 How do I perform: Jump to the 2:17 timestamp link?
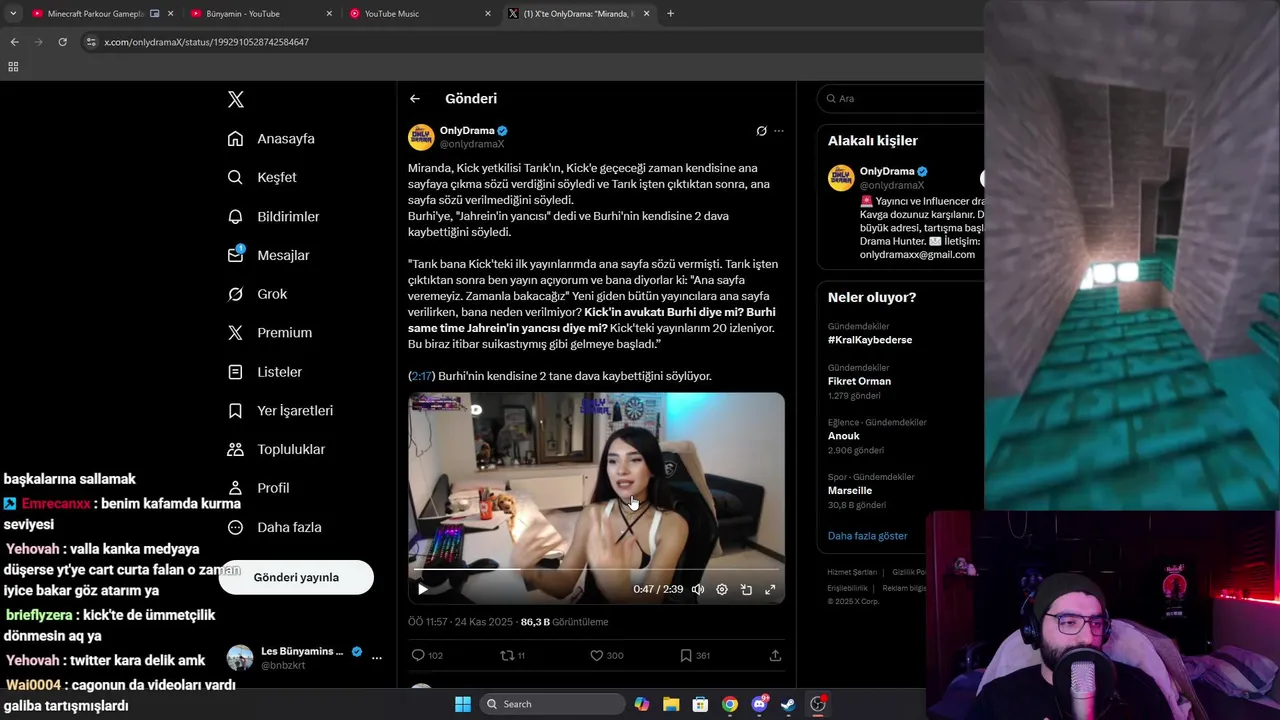tap(421, 376)
